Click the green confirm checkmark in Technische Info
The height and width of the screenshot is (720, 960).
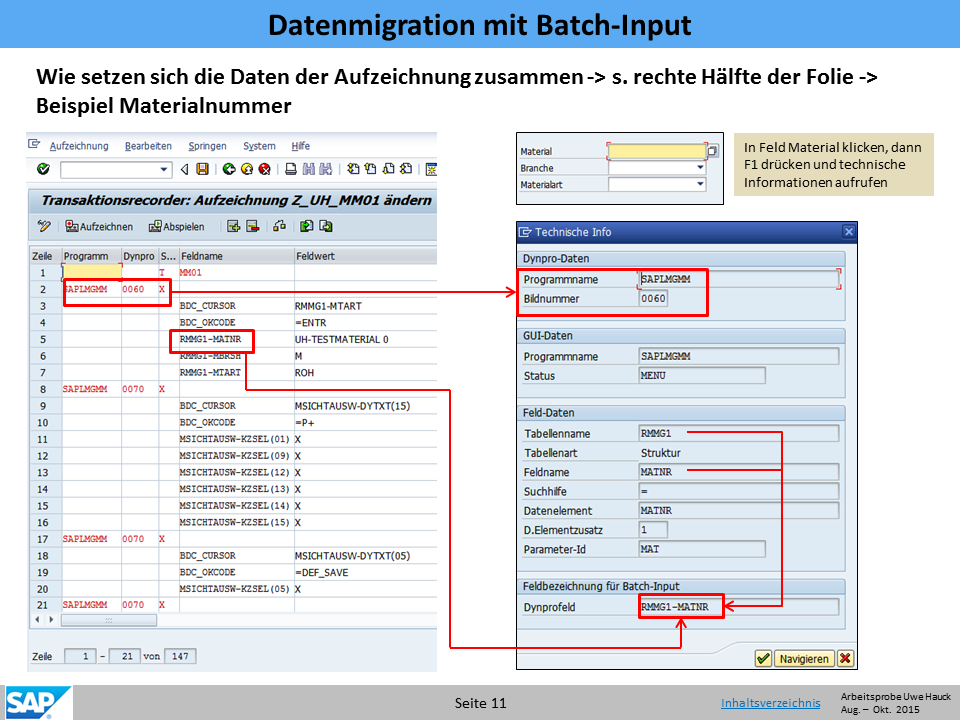(763, 658)
